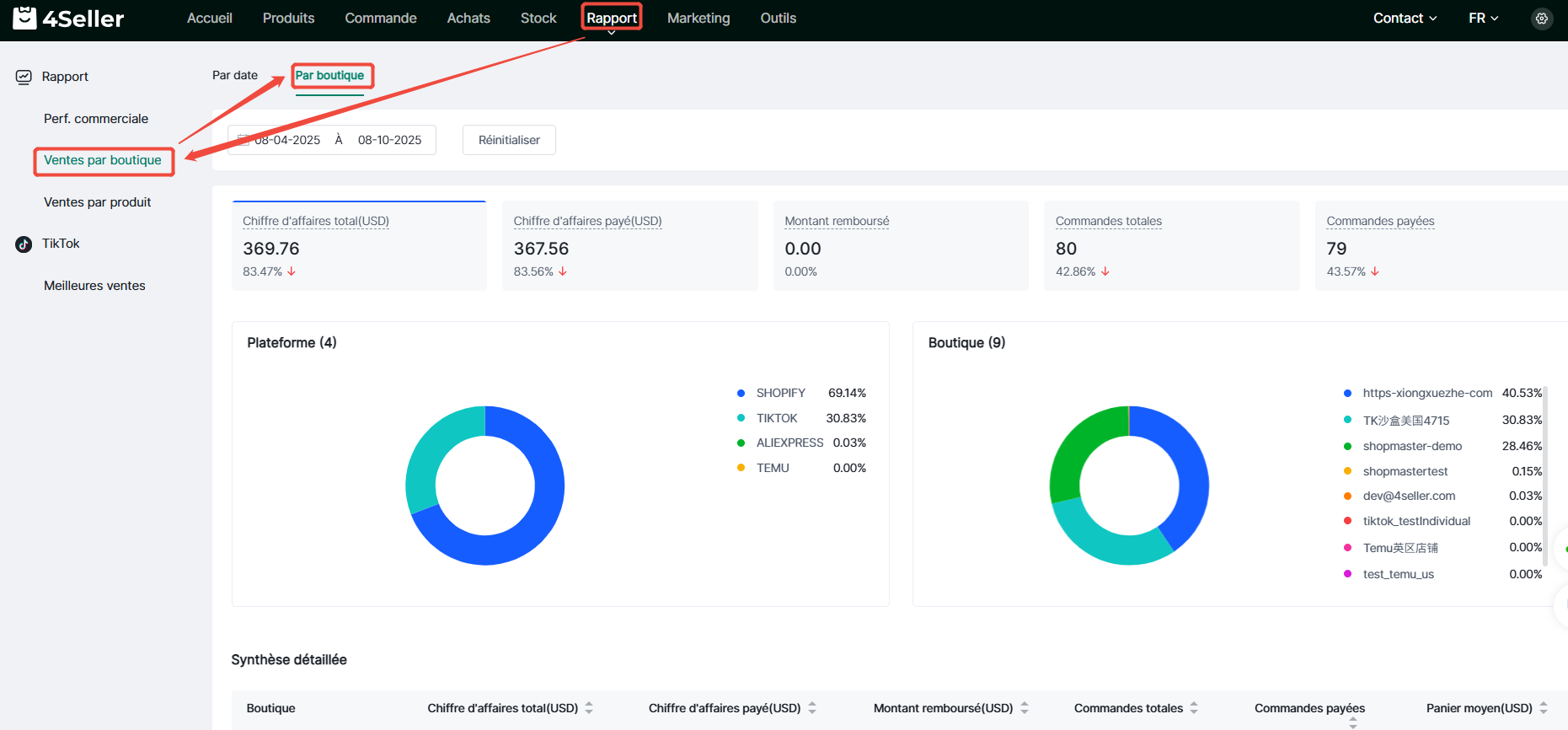Screen dimensions: 1568x730
Task: Click the end date 08-10-2025 field
Action: coord(389,140)
